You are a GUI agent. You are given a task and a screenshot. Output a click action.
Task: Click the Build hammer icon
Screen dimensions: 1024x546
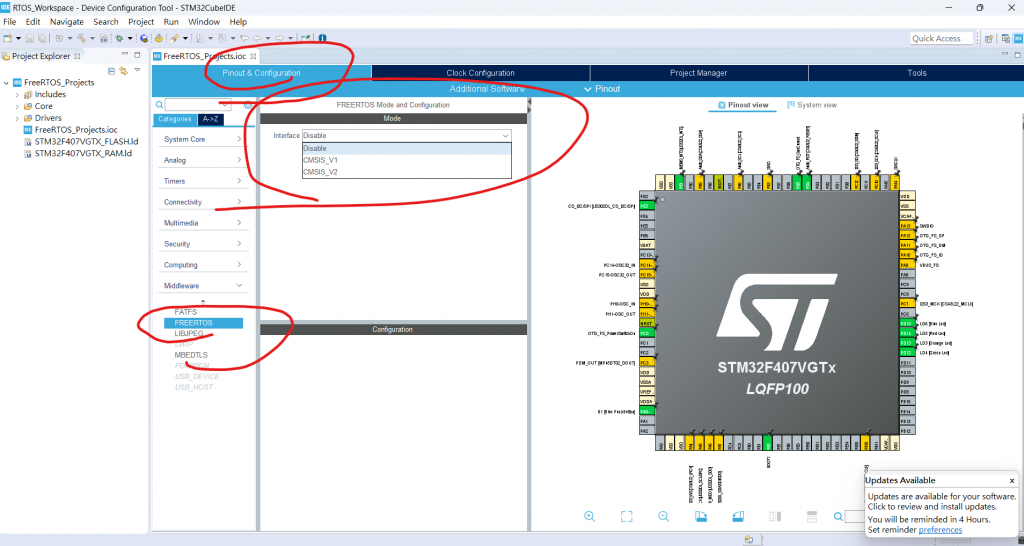(81, 38)
